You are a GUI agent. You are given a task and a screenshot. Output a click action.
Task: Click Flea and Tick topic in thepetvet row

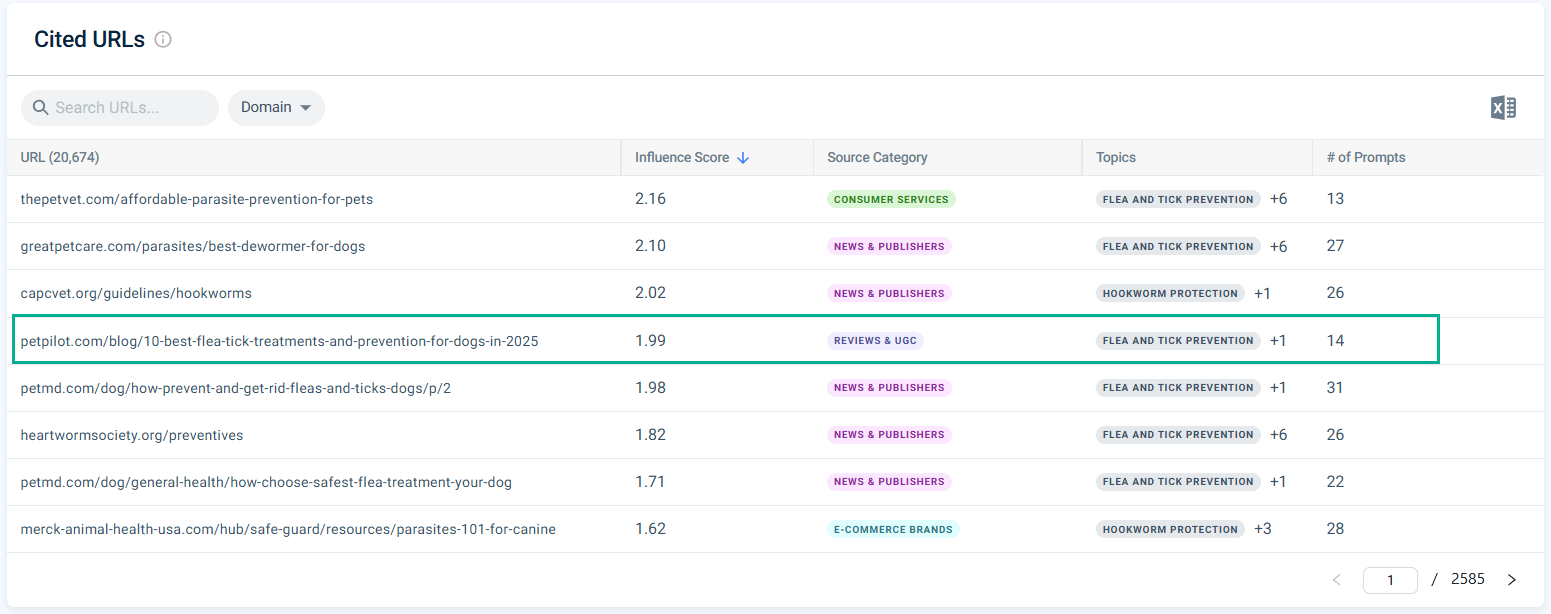(1178, 199)
